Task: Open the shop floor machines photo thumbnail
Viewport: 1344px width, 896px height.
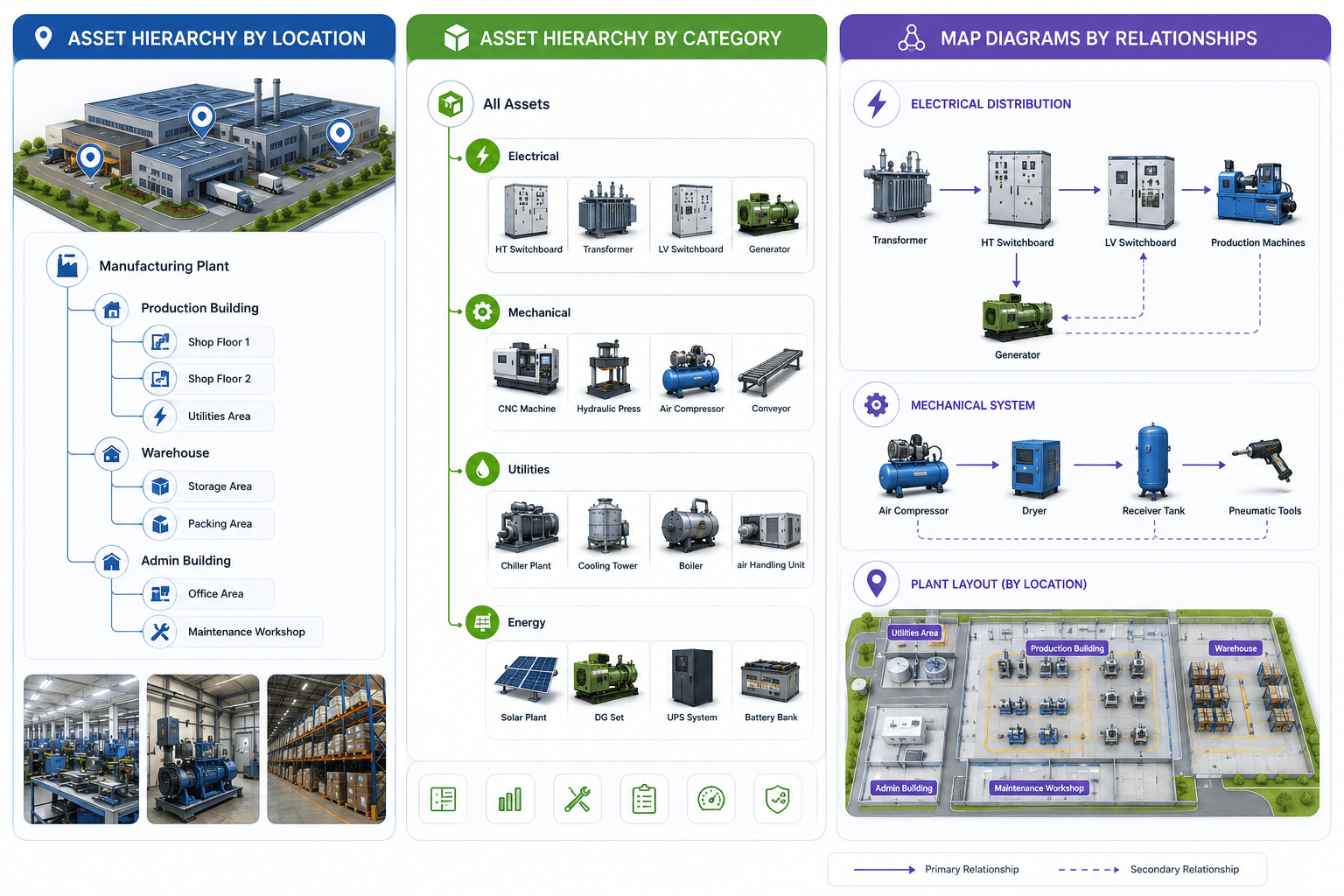Action: coord(81,749)
